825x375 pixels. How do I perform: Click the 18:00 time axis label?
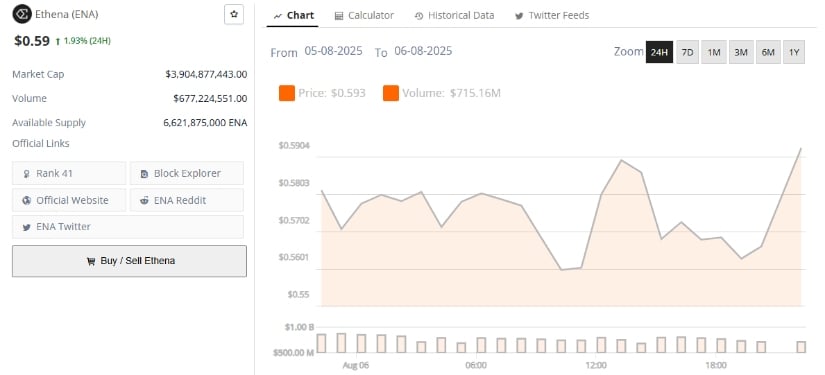(716, 366)
